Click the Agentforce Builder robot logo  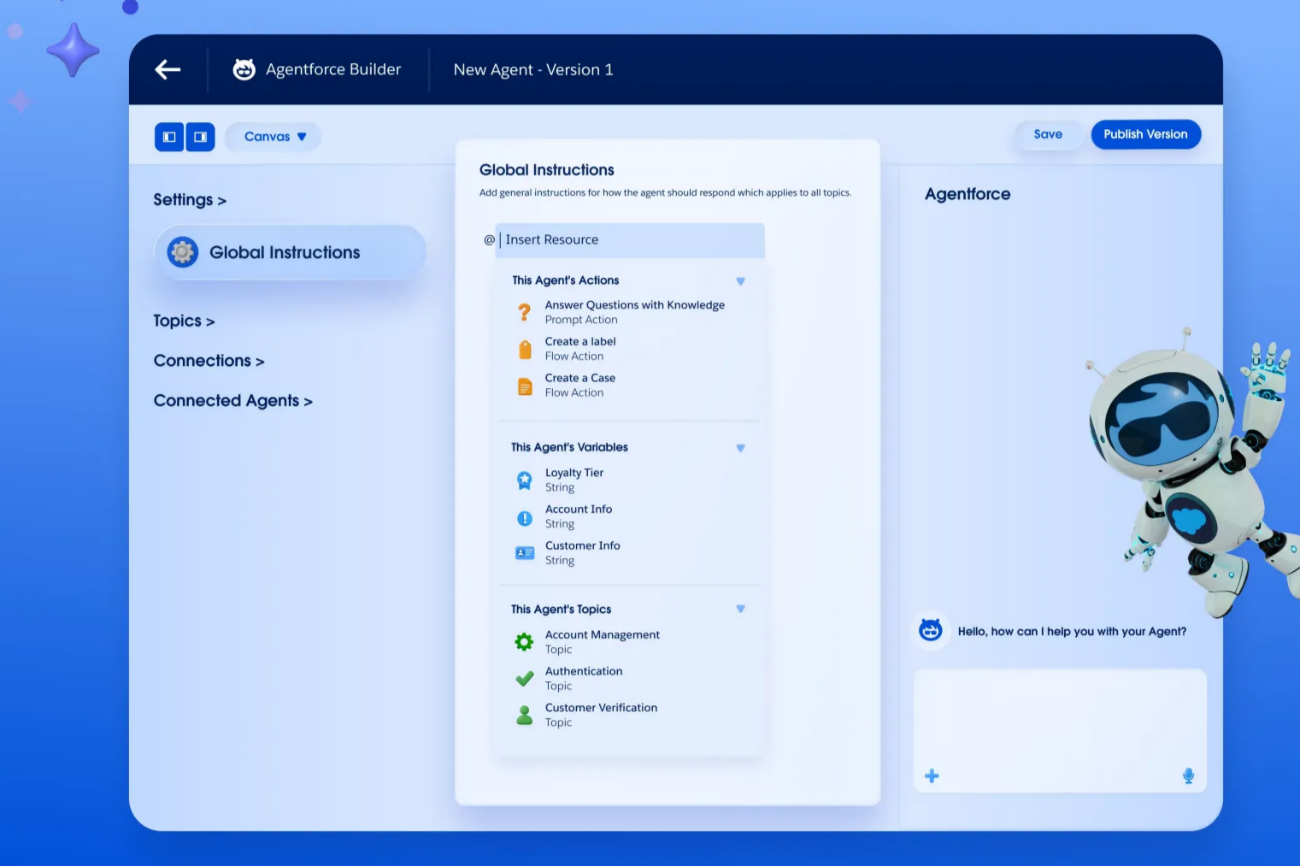click(244, 69)
